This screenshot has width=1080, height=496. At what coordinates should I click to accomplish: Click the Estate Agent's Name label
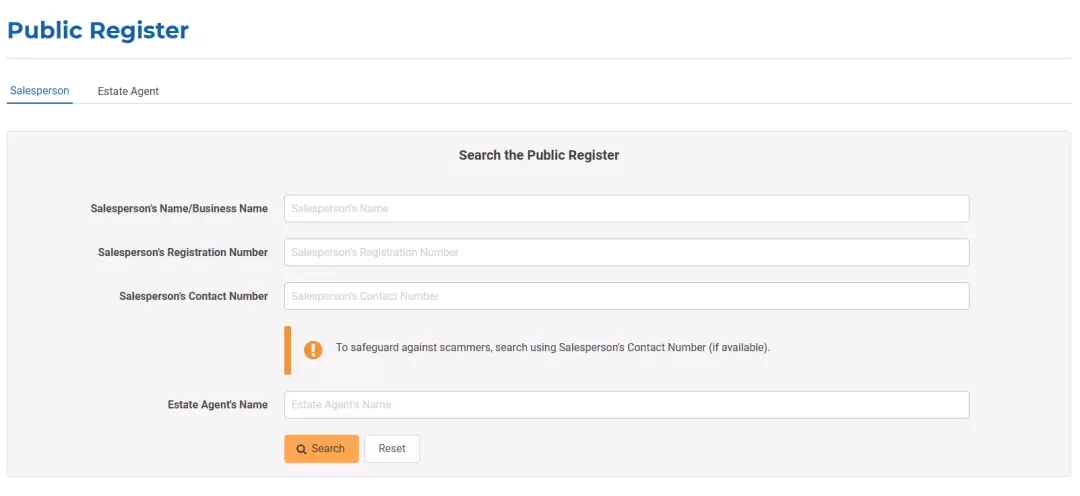(x=218, y=405)
